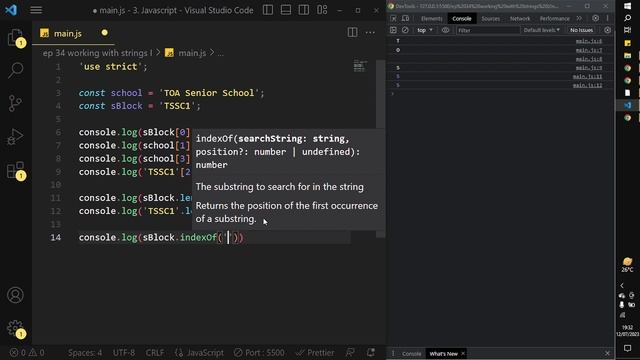Click breadcrumb folder 'ep 34 working with strings I'
Viewport: 640px width, 360px height.
pos(98,53)
